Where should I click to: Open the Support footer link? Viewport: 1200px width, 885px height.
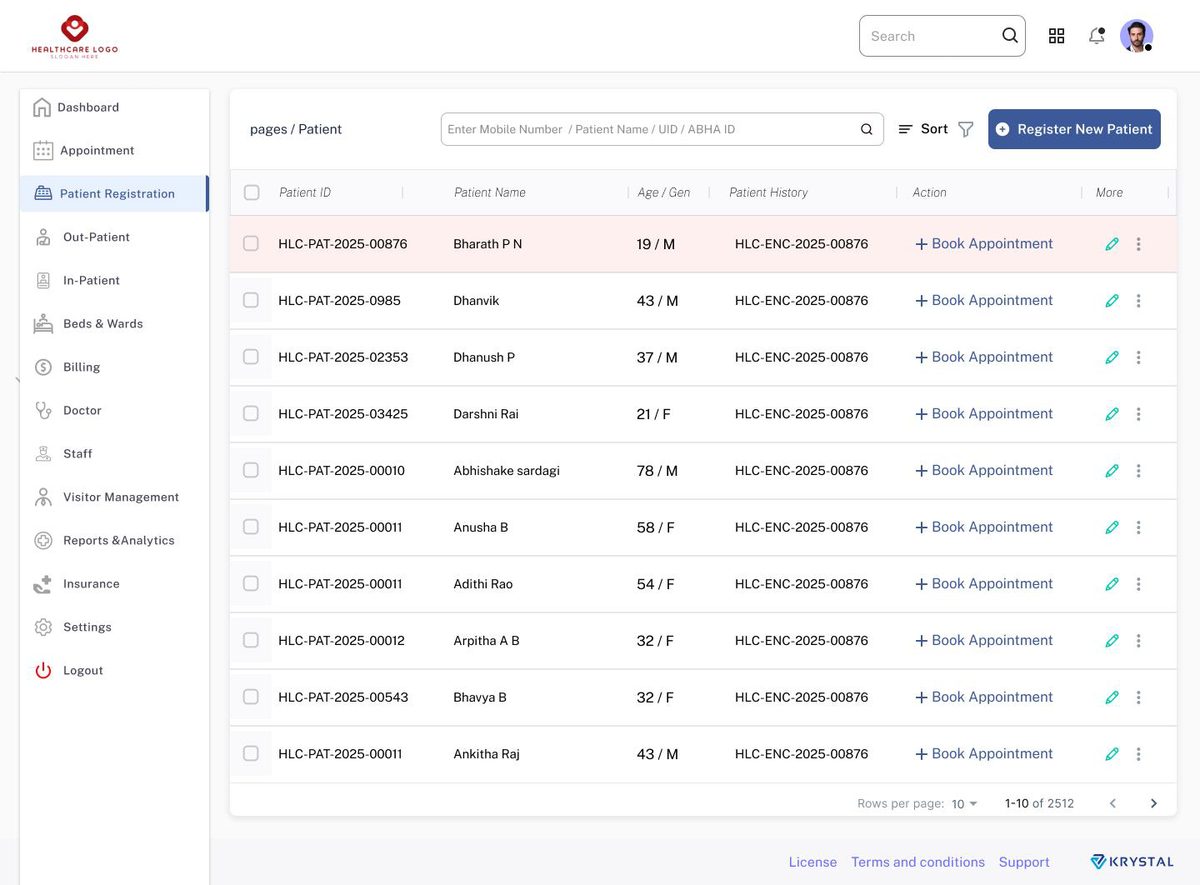pyautogui.click(x=1024, y=862)
